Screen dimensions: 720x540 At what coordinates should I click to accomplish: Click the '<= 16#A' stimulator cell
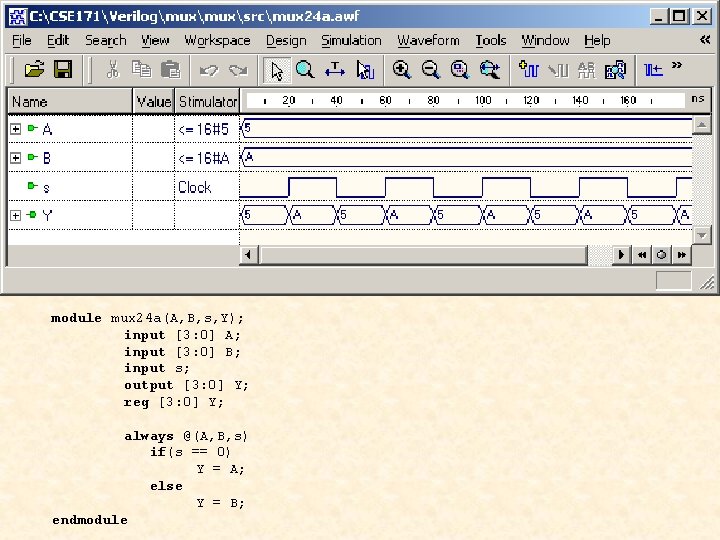click(x=207, y=158)
